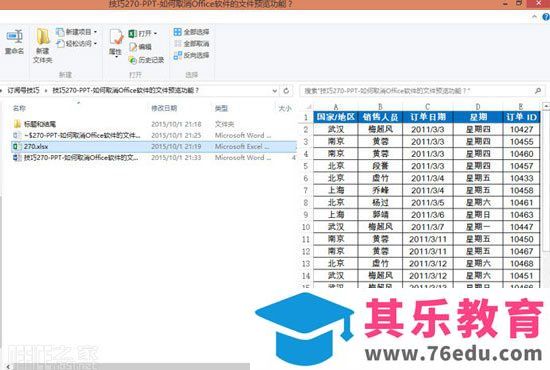Open 历史记录 (History)

[146, 60]
